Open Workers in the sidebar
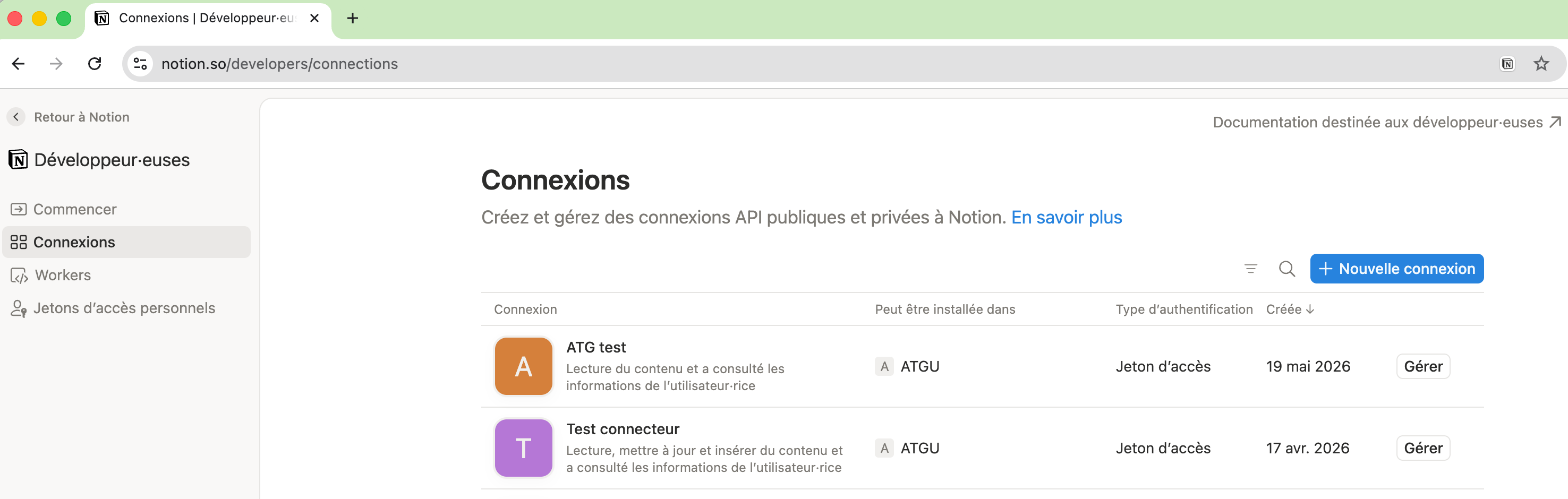The height and width of the screenshot is (499, 1568). pyautogui.click(x=126, y=275)
